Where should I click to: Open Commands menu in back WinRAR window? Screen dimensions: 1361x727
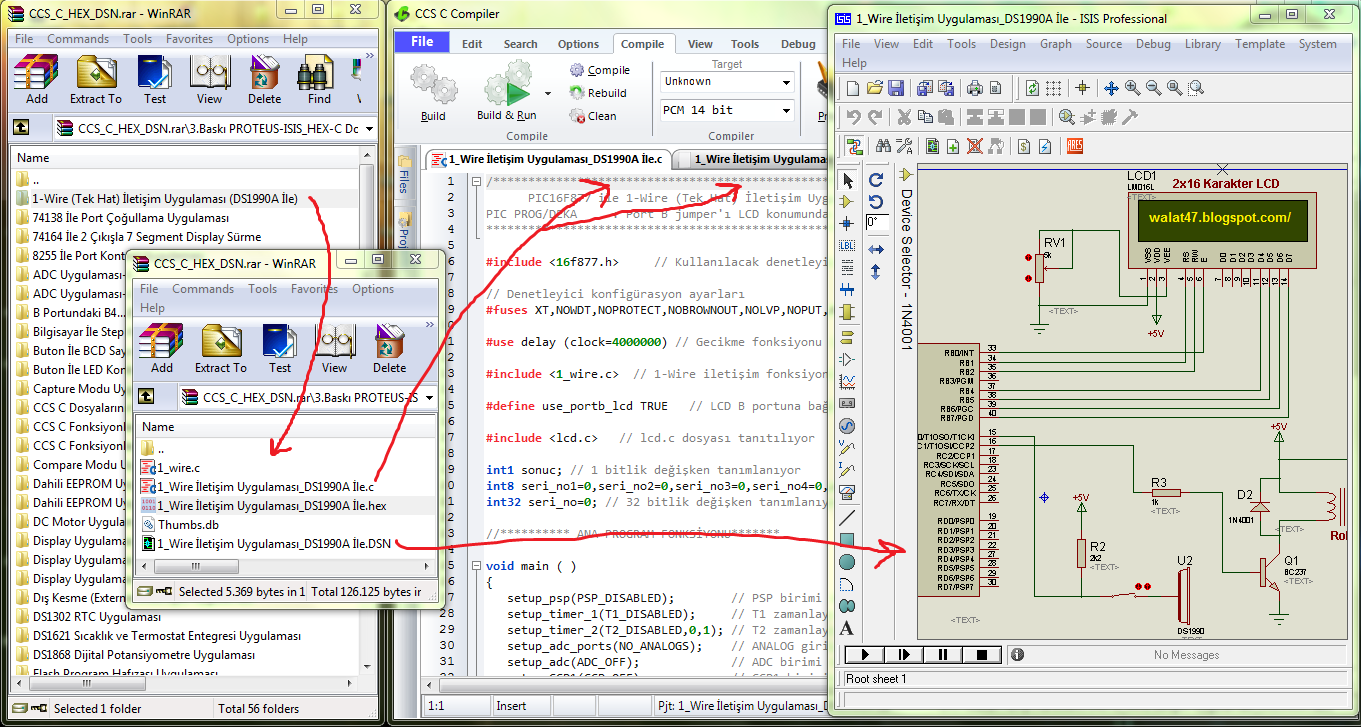click(x=78, y=39)
